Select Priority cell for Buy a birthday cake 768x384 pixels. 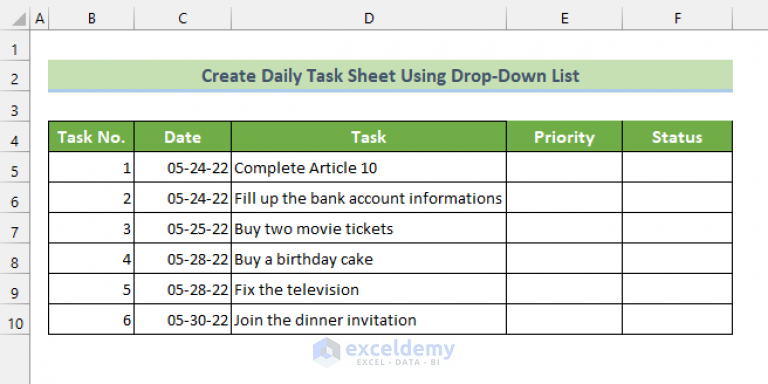564,259
